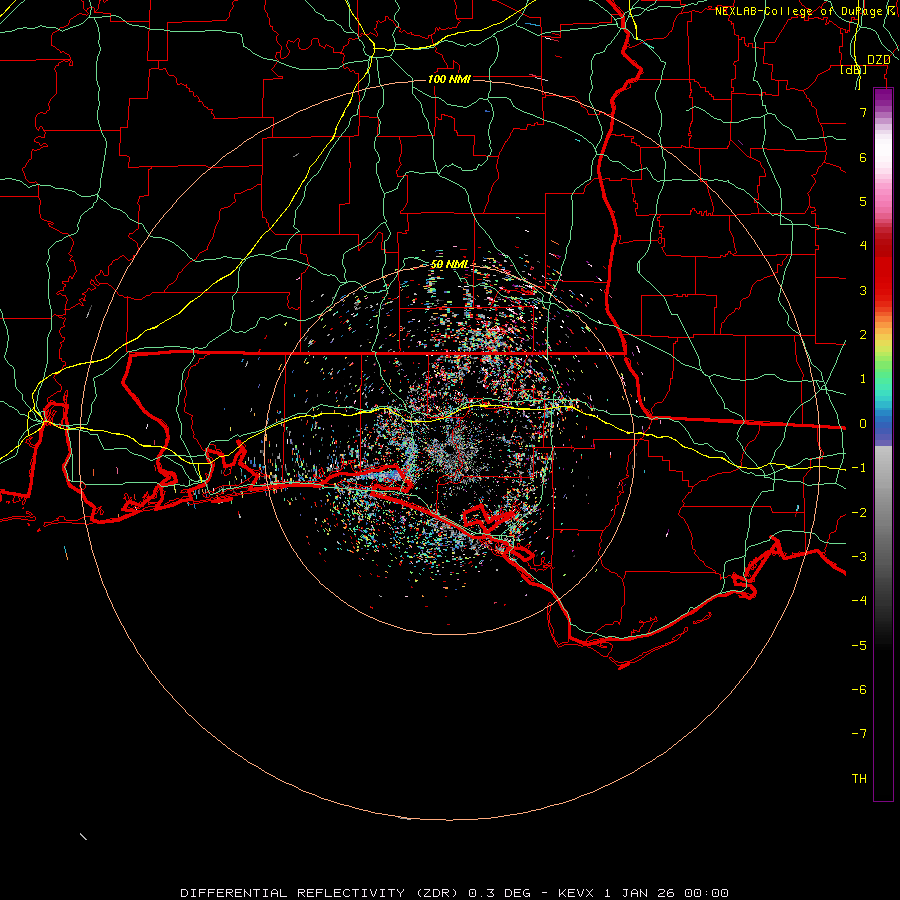The image size is (900, 900).
Task: Click the ZDR vertical color scale bar
Action: [x=883, y=445]
